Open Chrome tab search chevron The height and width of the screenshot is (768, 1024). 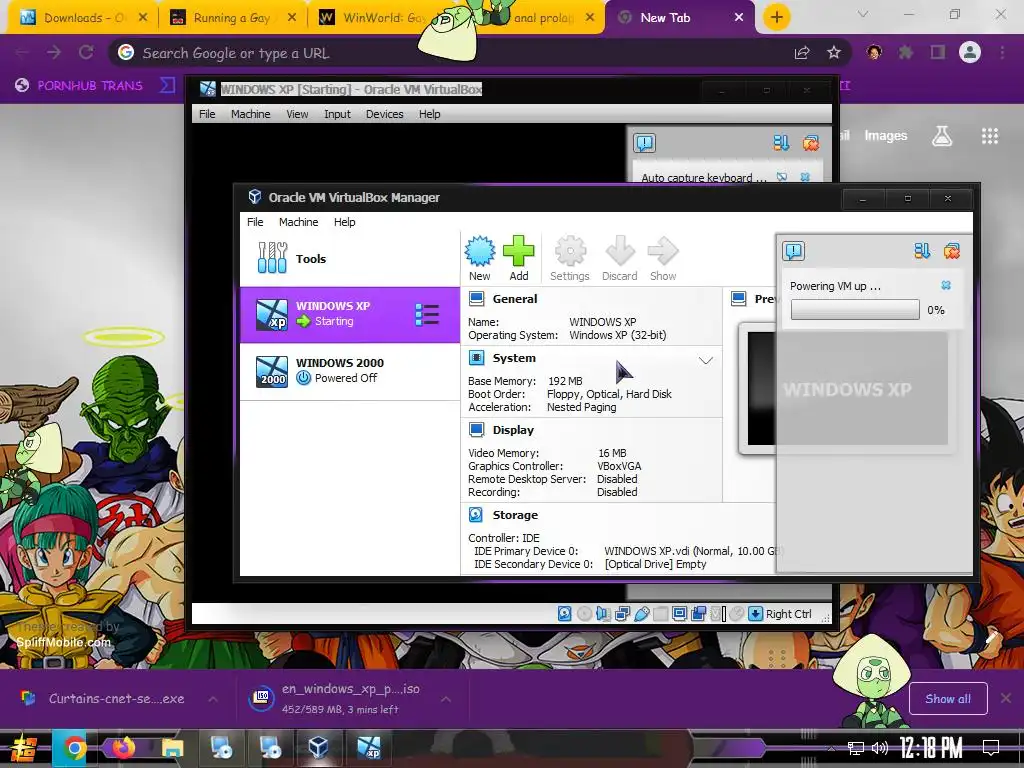tap(863, 14)
